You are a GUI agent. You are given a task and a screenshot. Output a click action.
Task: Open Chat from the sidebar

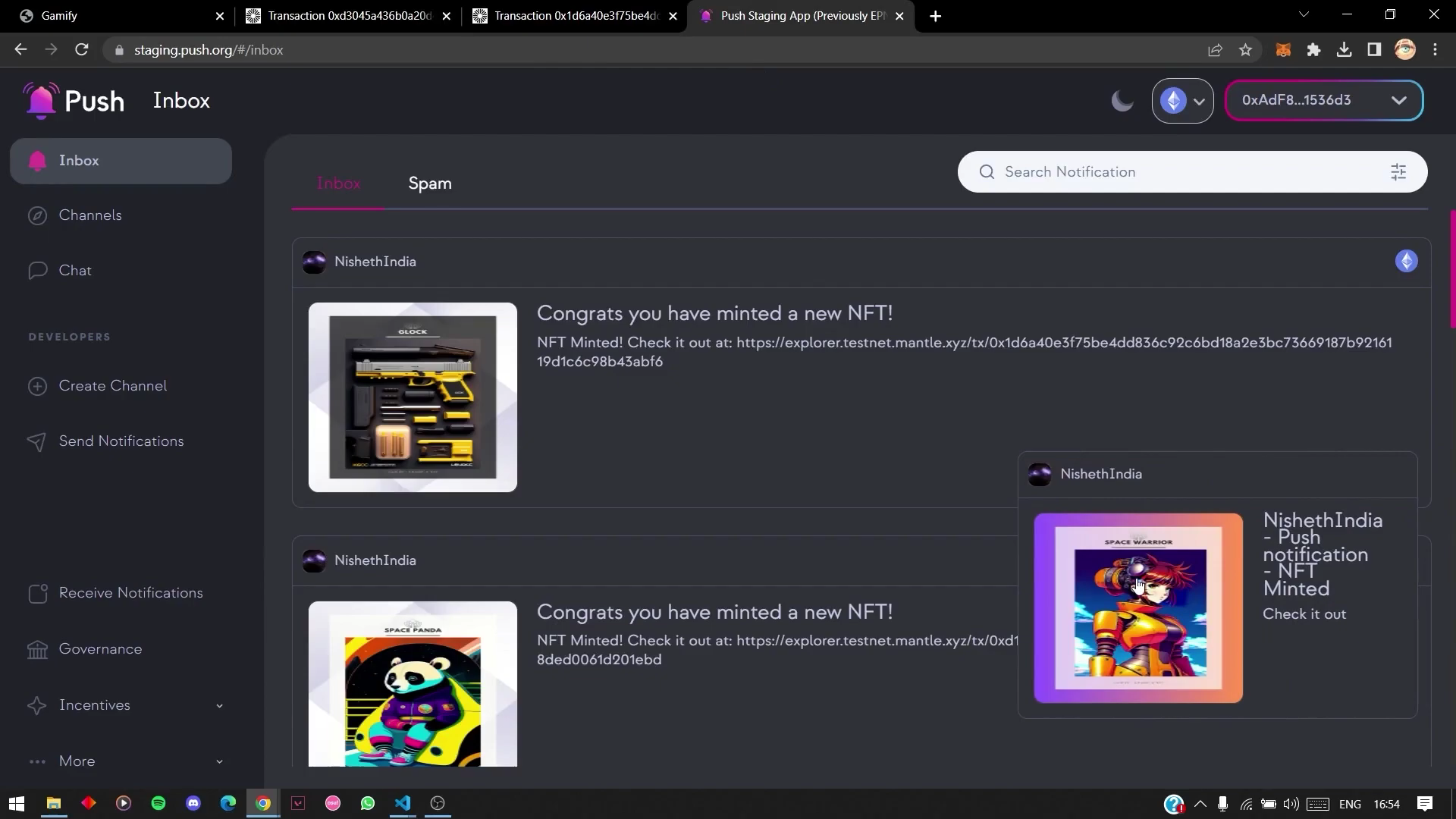click(75, 271)
